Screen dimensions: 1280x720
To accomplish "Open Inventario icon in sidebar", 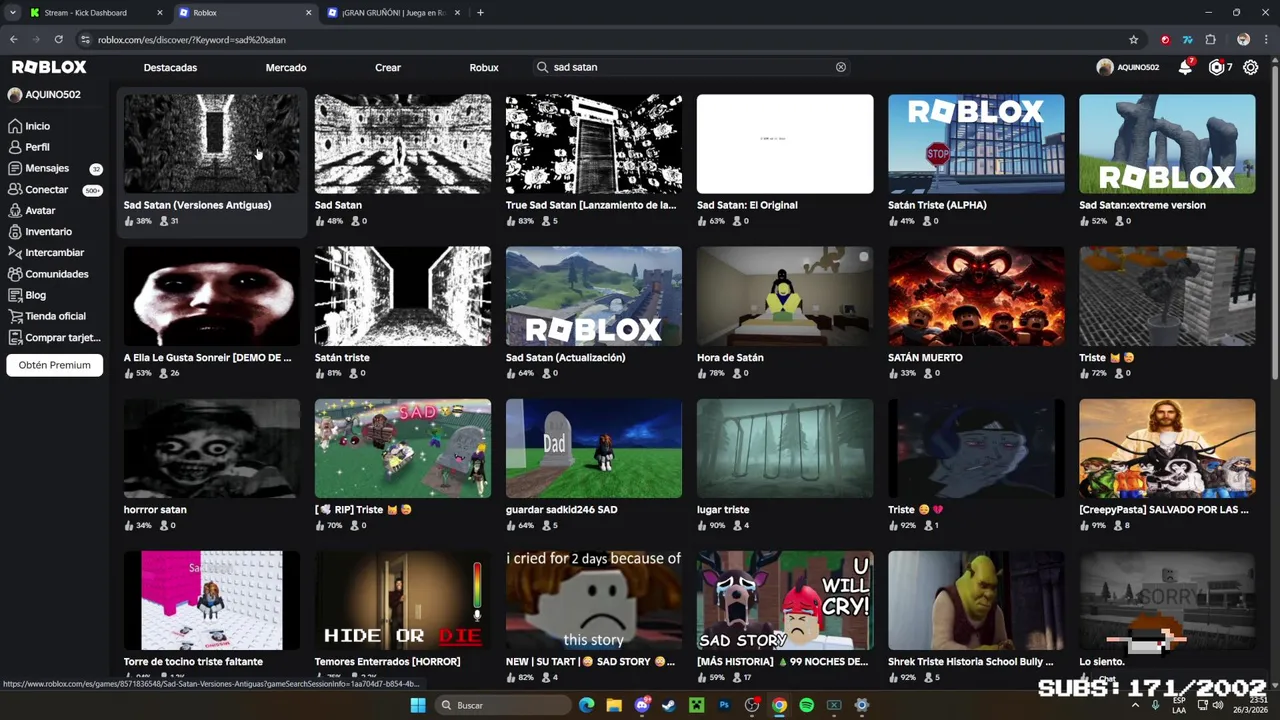I will click(x=14, y=231).
